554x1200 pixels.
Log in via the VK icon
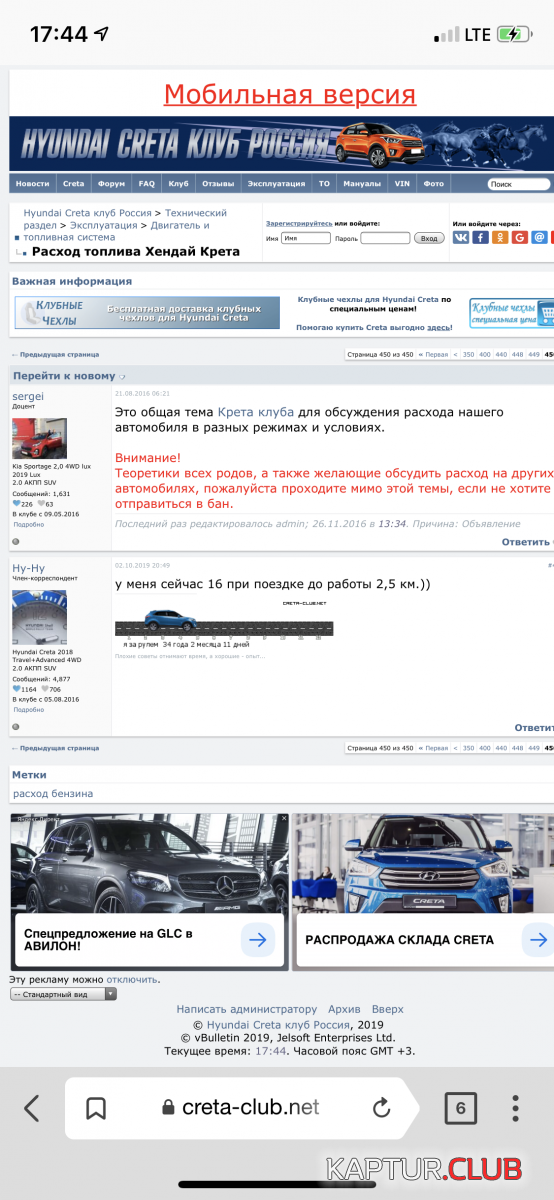(x=461, y=237)
